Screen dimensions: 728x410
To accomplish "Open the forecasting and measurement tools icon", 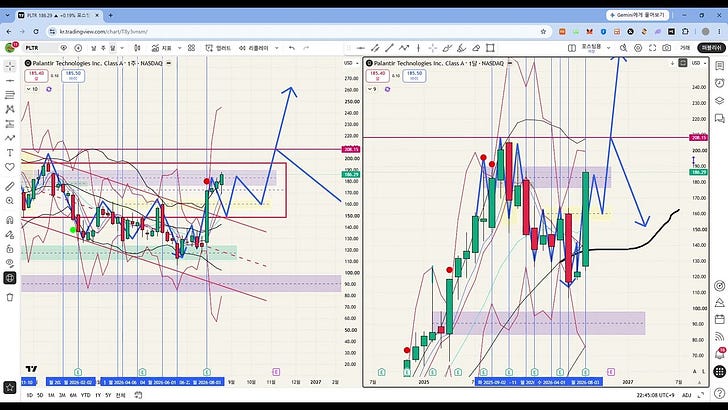I will (x=10, y=124).
